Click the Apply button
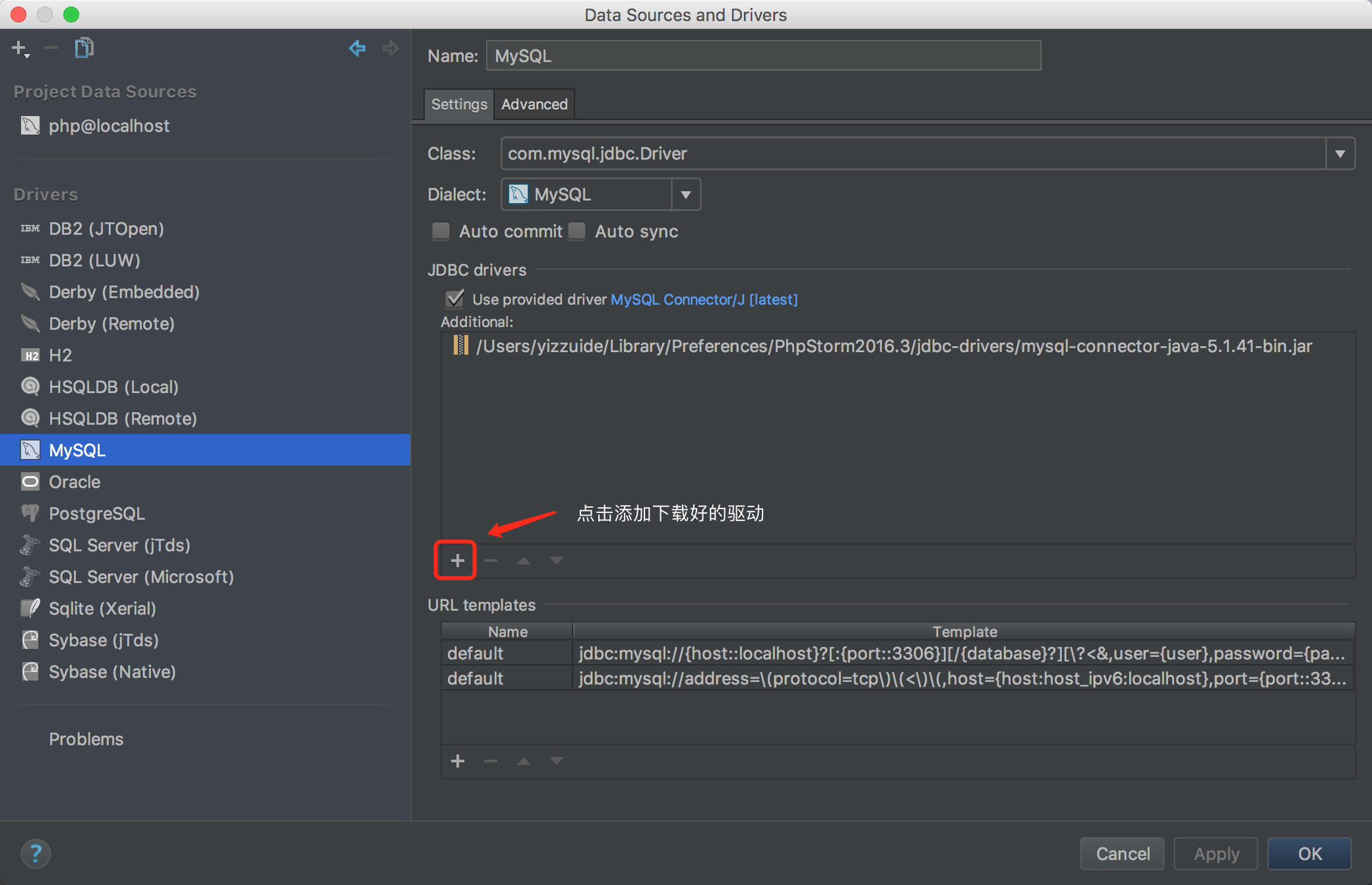This screenshot has width=1372, height=885. pos(1216,853)
